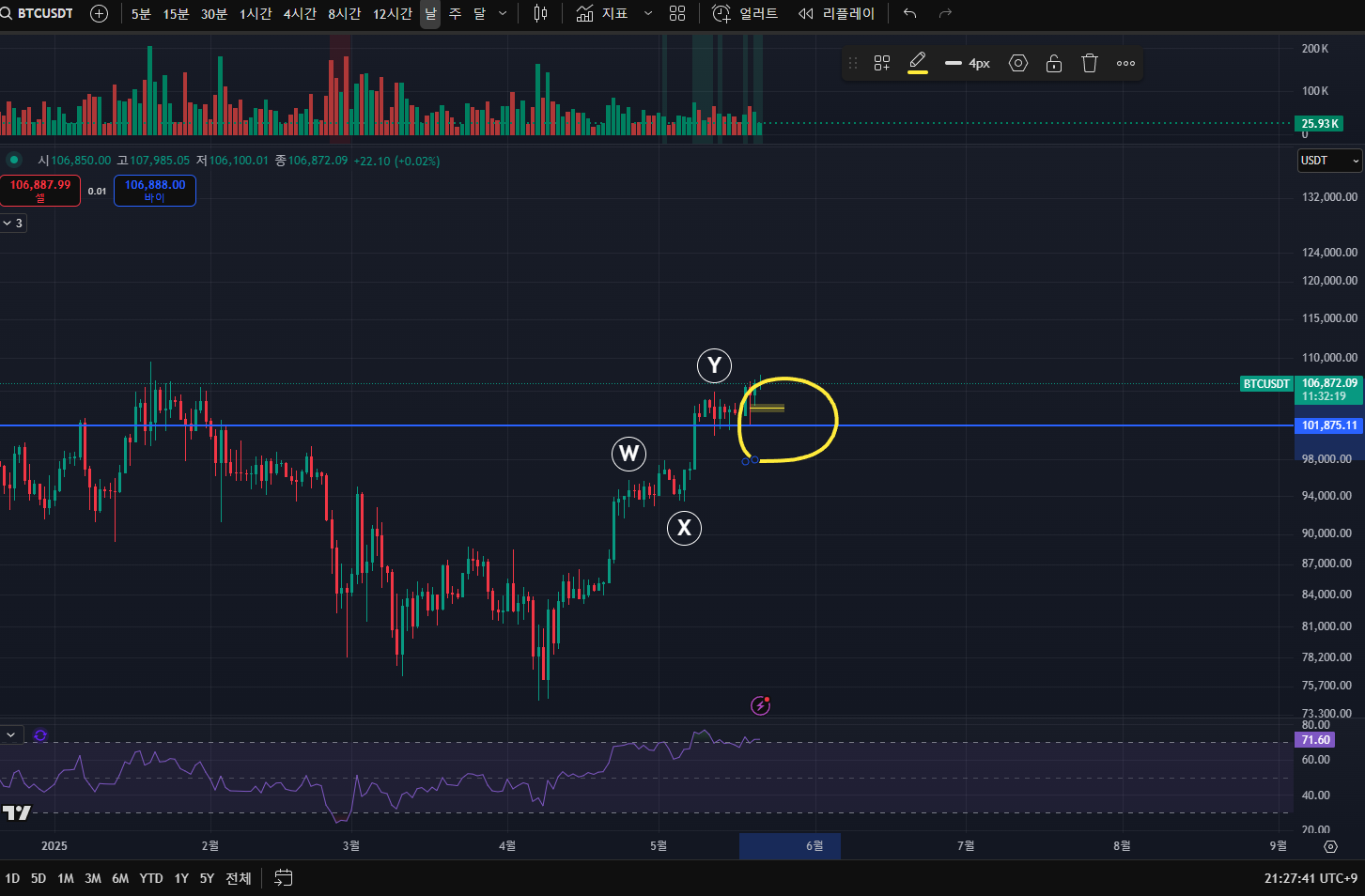
Task: Select the 5분 timeframe
Action: [x=141, y=13]
